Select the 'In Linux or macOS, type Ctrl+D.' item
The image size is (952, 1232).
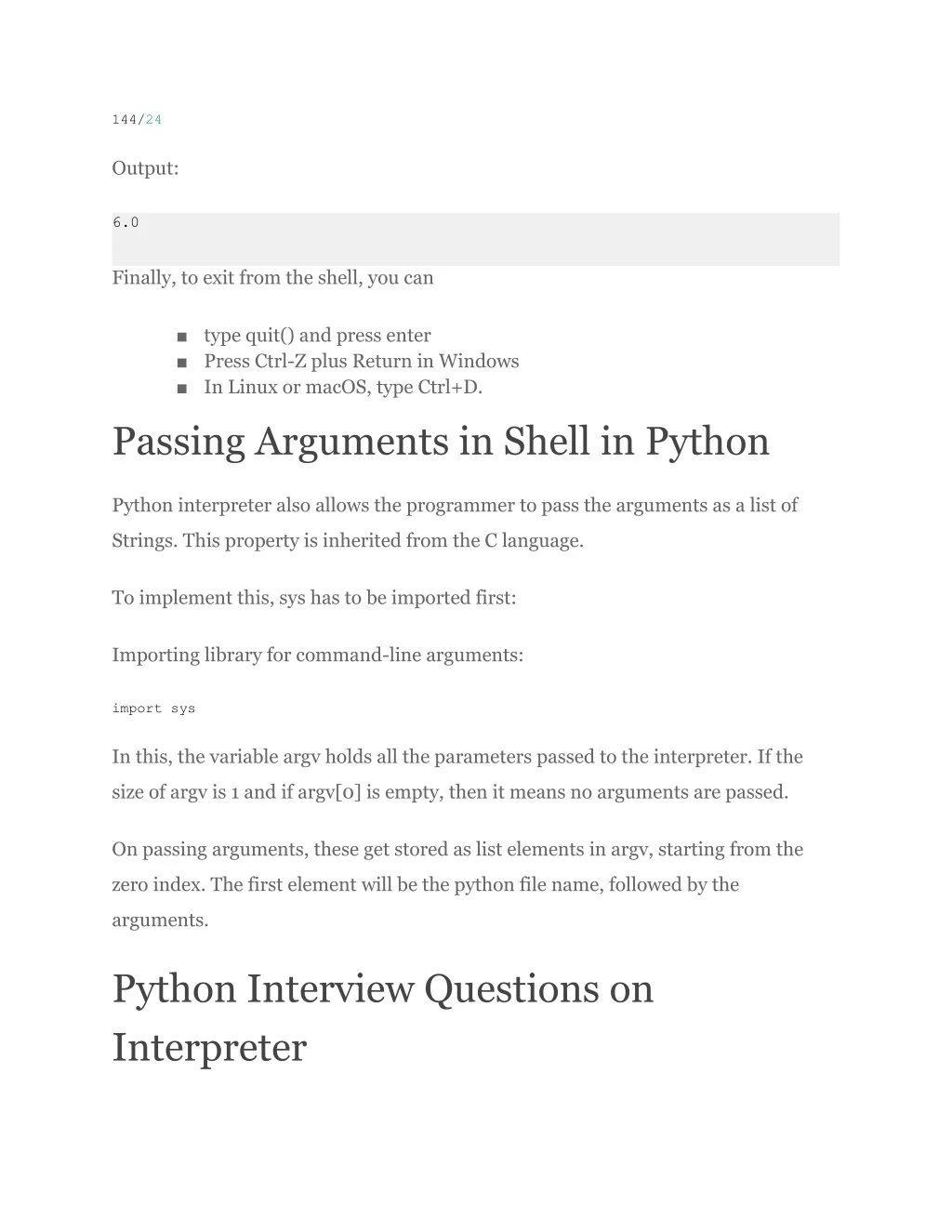click(343, 388)
